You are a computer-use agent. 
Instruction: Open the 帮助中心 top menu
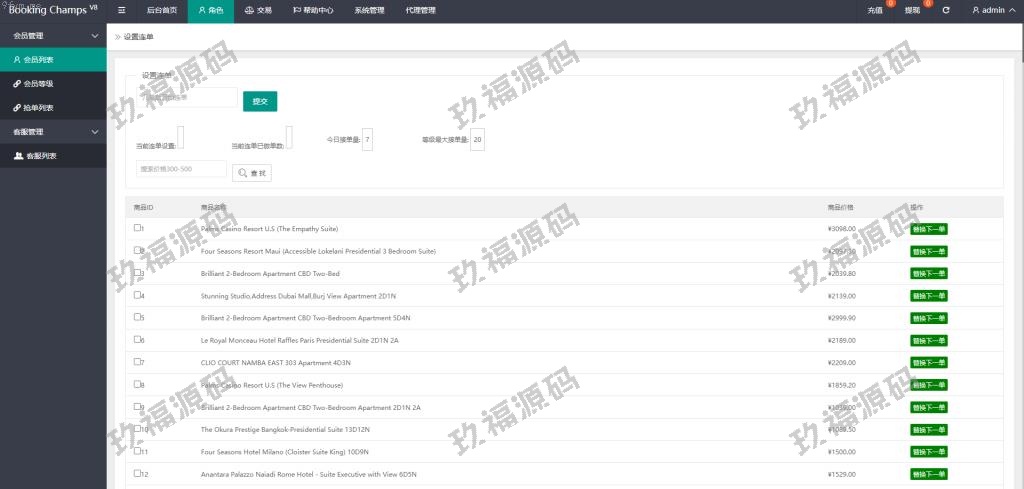tap(313, 10)
